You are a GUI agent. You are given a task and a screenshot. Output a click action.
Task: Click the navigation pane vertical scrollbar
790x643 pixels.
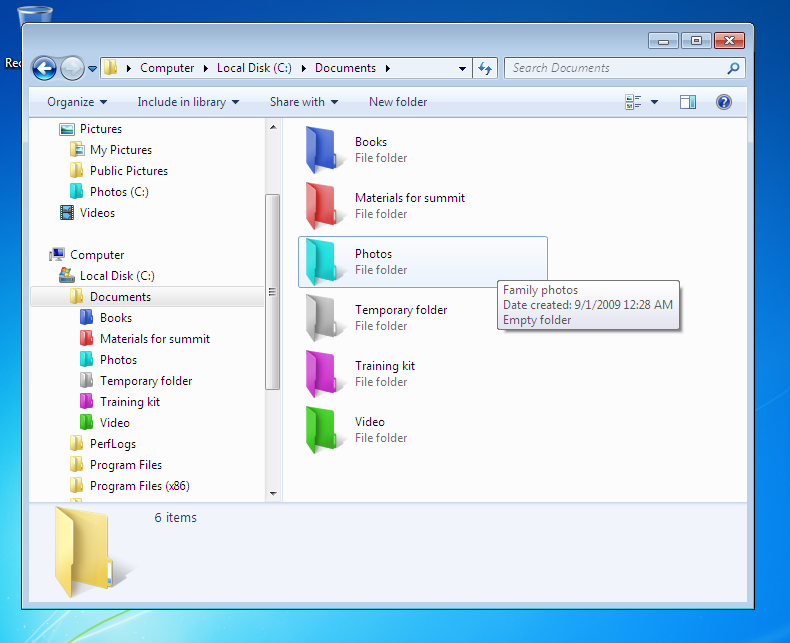click(272, 292)
